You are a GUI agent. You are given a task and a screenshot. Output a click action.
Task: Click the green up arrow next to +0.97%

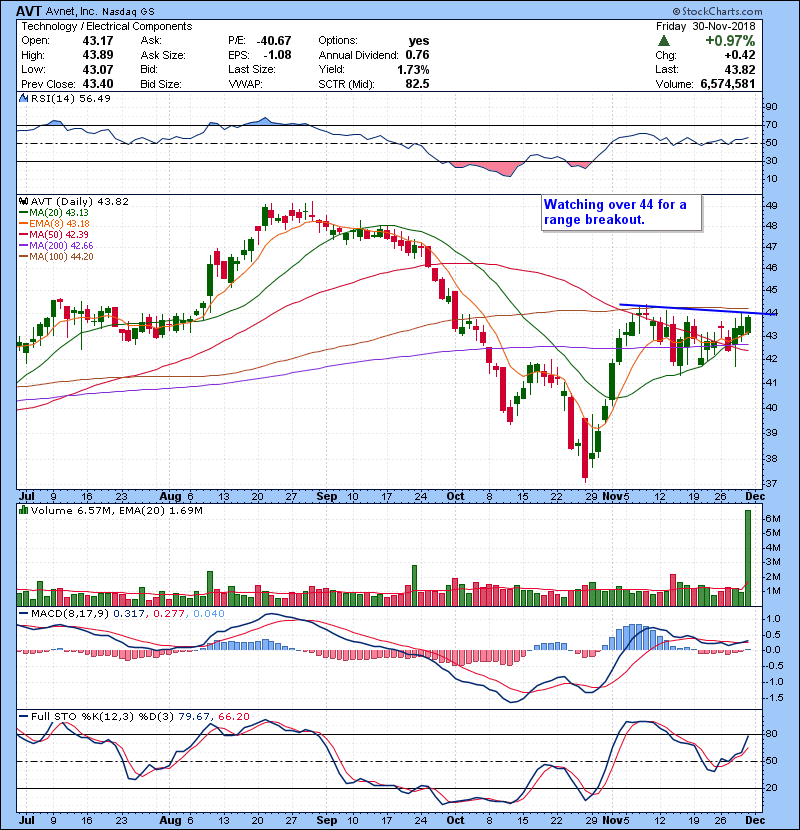663,41
